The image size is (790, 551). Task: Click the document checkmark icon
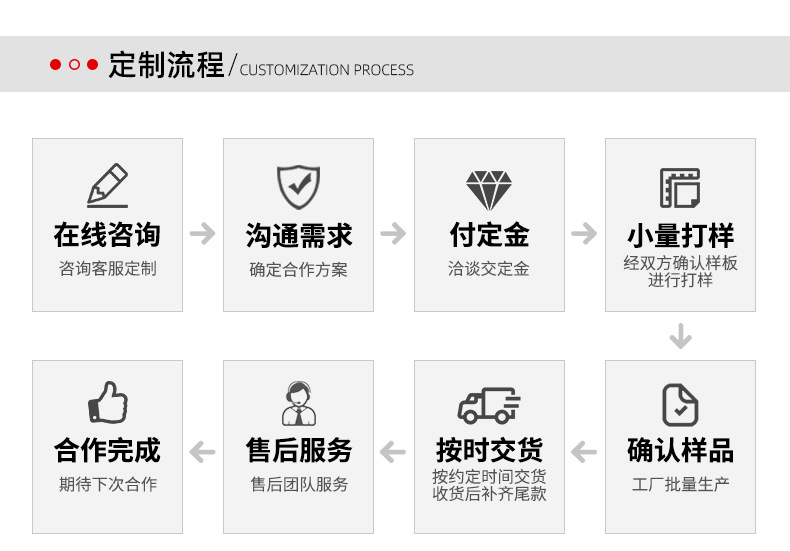coord(680,404)
